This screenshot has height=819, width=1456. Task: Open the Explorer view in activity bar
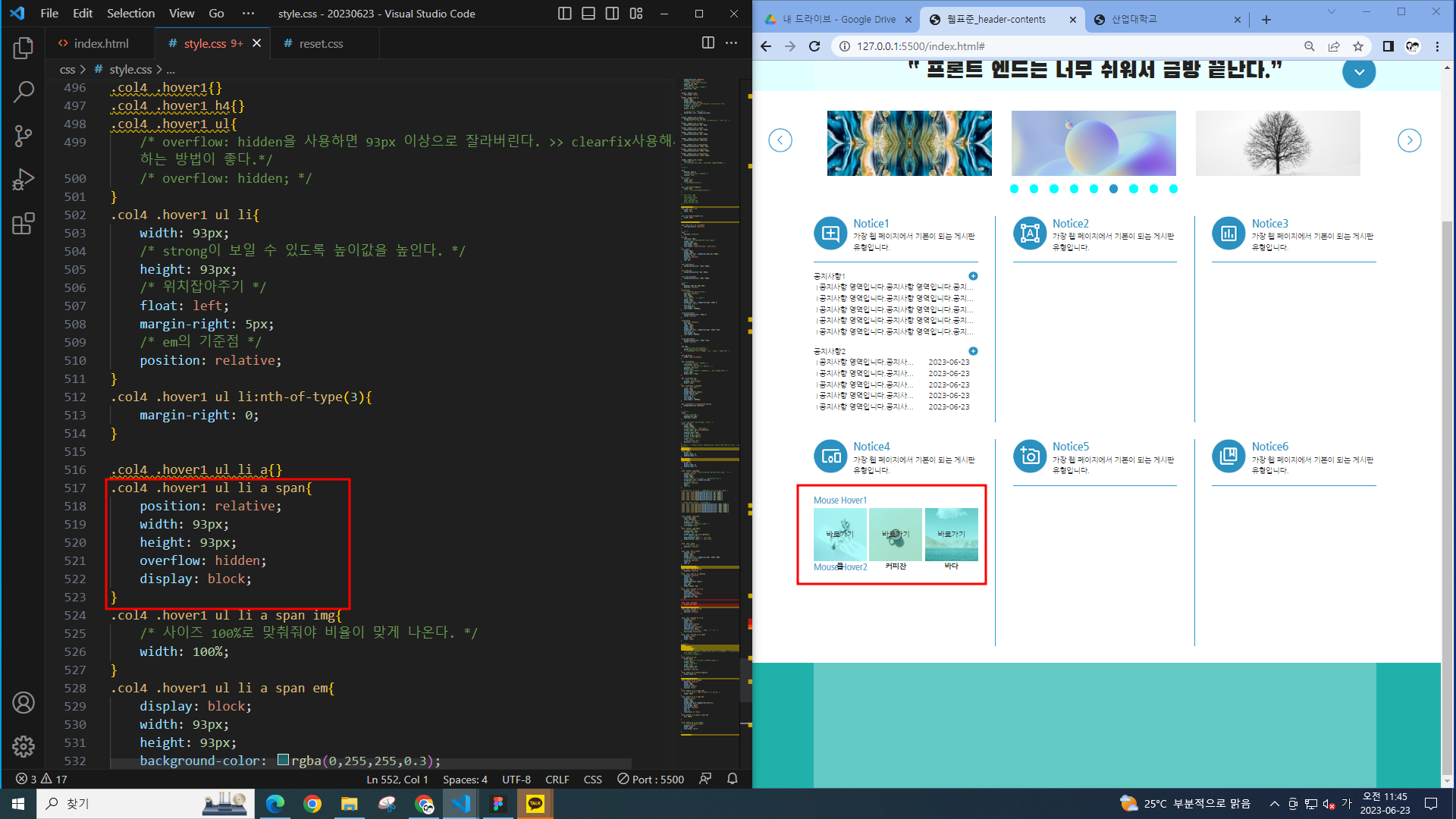(x=24, y=49)
